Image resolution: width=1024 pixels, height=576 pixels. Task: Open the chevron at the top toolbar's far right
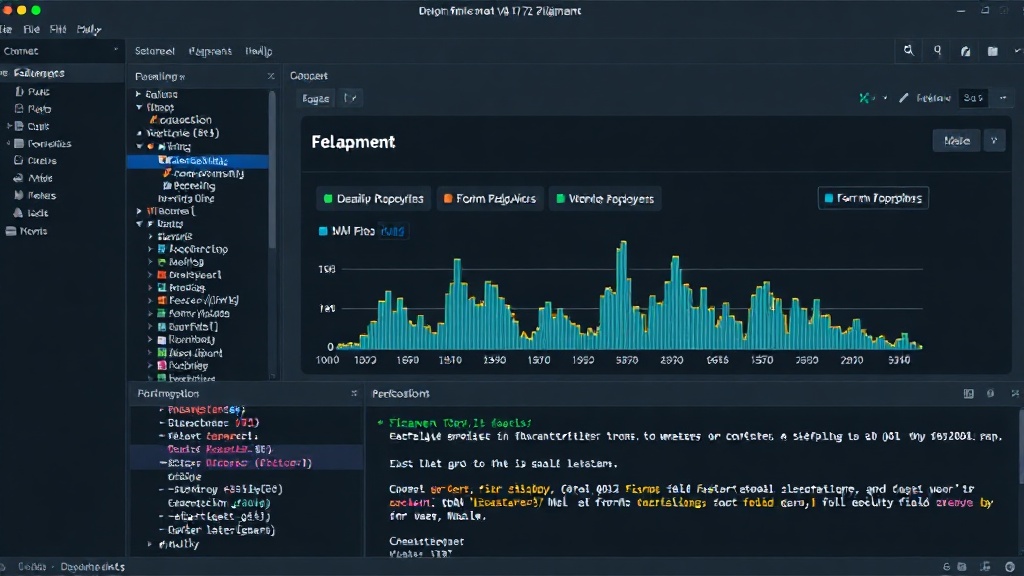click(1017, 51)
